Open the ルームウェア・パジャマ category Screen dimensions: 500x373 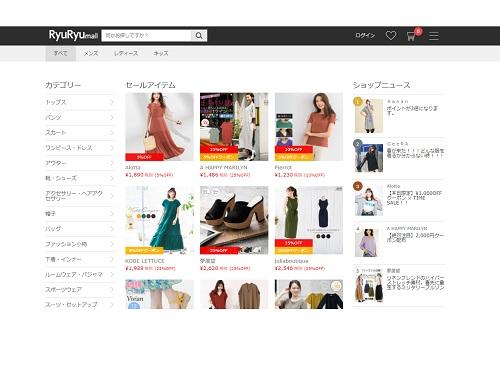click(79, 274)
